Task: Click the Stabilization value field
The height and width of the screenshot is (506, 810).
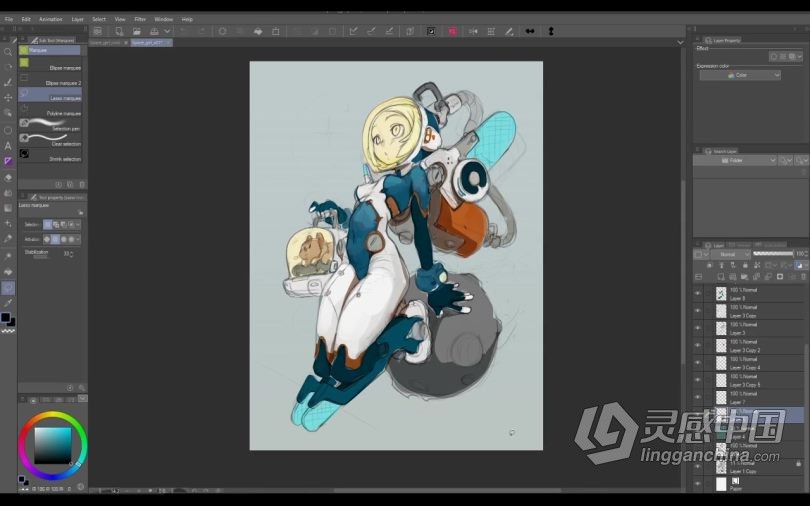Action: coord(68,254)
